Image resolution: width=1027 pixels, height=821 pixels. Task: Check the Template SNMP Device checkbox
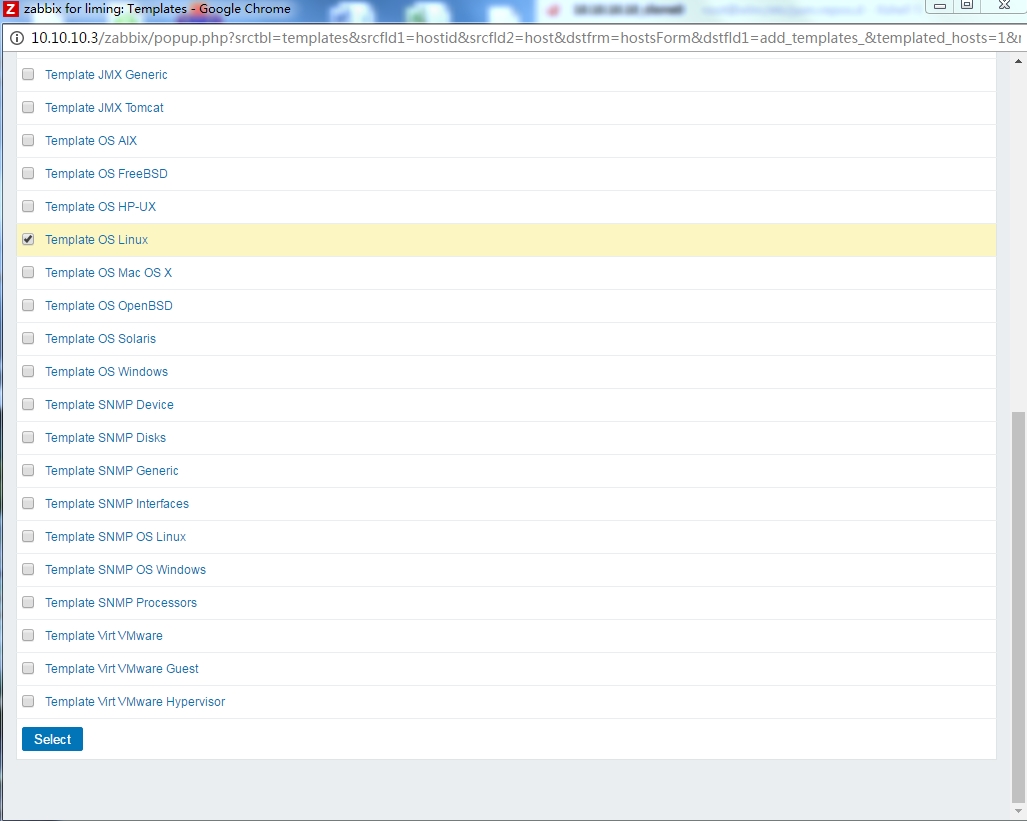pyautogui.click(x=28, y=404)
